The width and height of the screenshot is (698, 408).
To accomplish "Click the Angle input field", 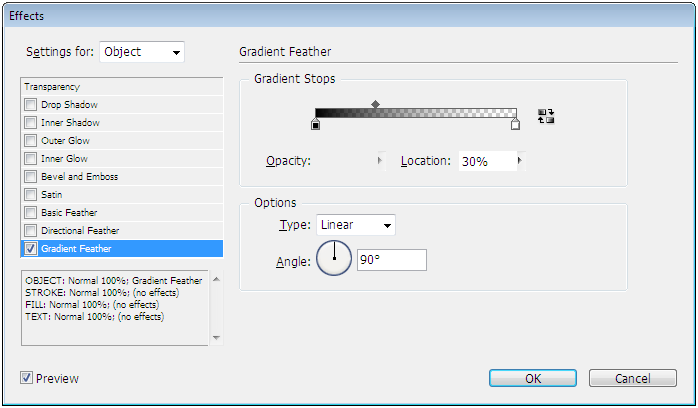I will [x=392, y=260].
